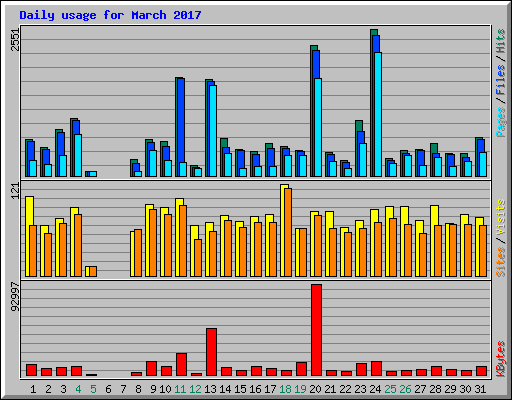The height and width of the screenshot is (400, 512).
Task: Click the cyan Pages bar for day 13
Action: tap(213, 131)
